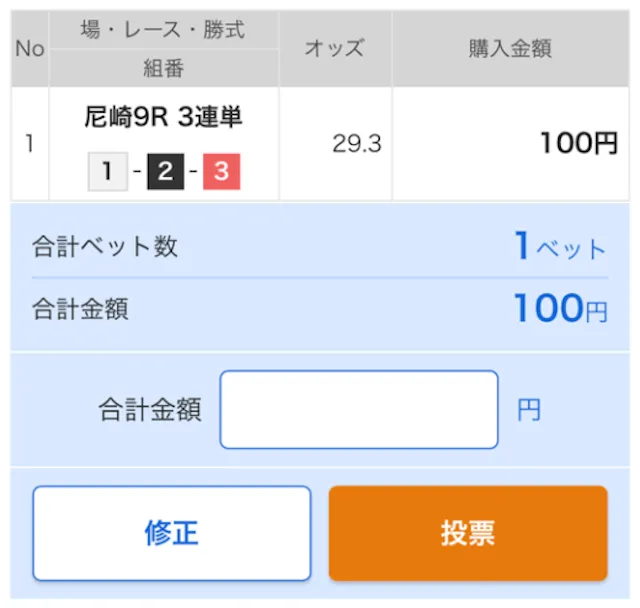Screen dimensions: 640x608
Task: Click the 合計金額 label beside the input box
Action: point(150,410)
